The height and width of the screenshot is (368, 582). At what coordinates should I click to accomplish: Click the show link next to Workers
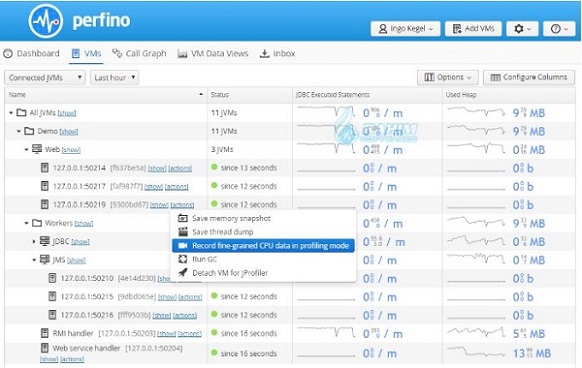tap(84, 224)
